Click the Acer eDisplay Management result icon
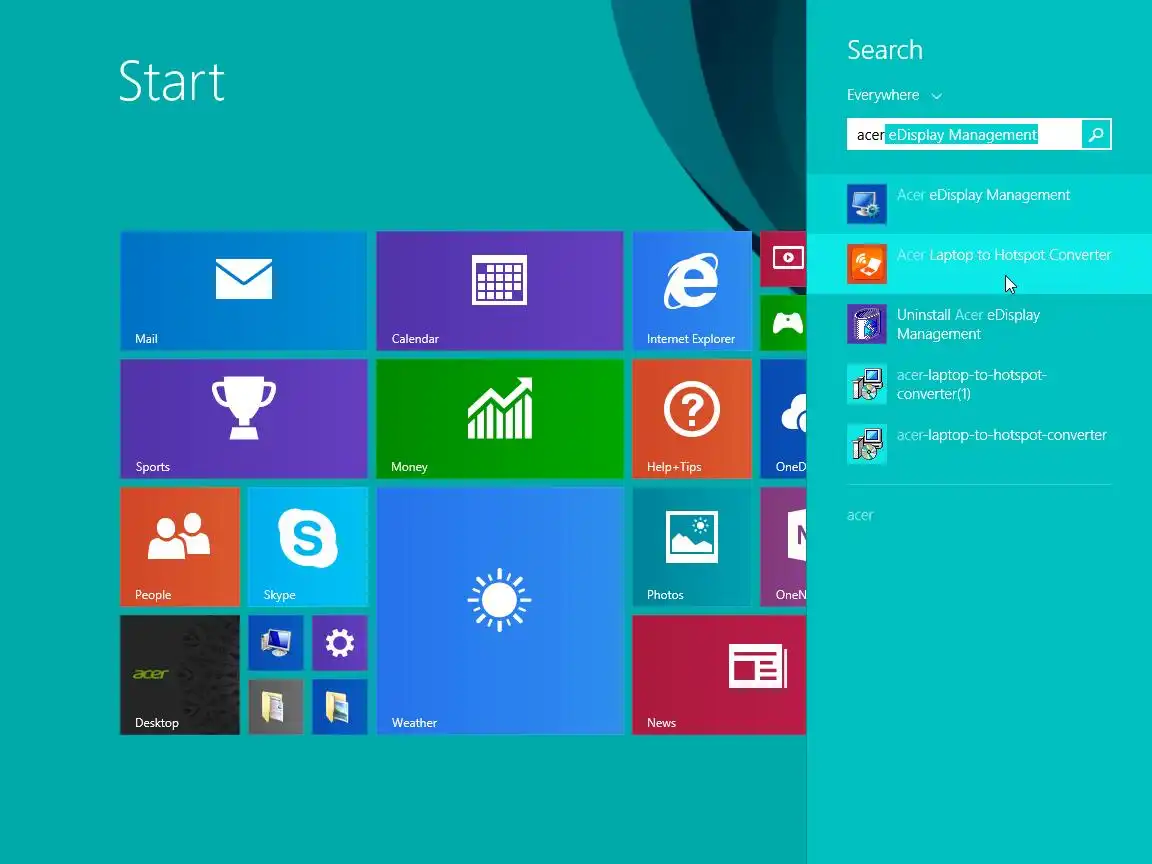The height and width of the screenshot is (864, 1152). coord(867,204)
